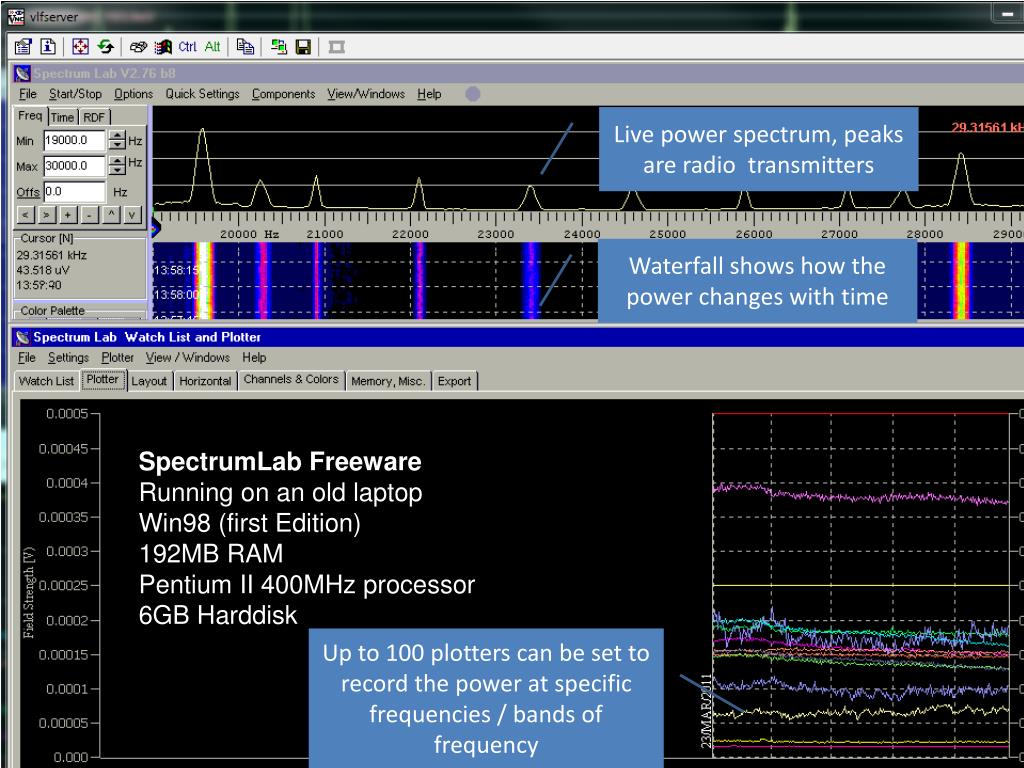Image resolution: width=1024 pixels, height=768 pixels.
Task: Switch to the Watch List tab
Action: (46, 381)
